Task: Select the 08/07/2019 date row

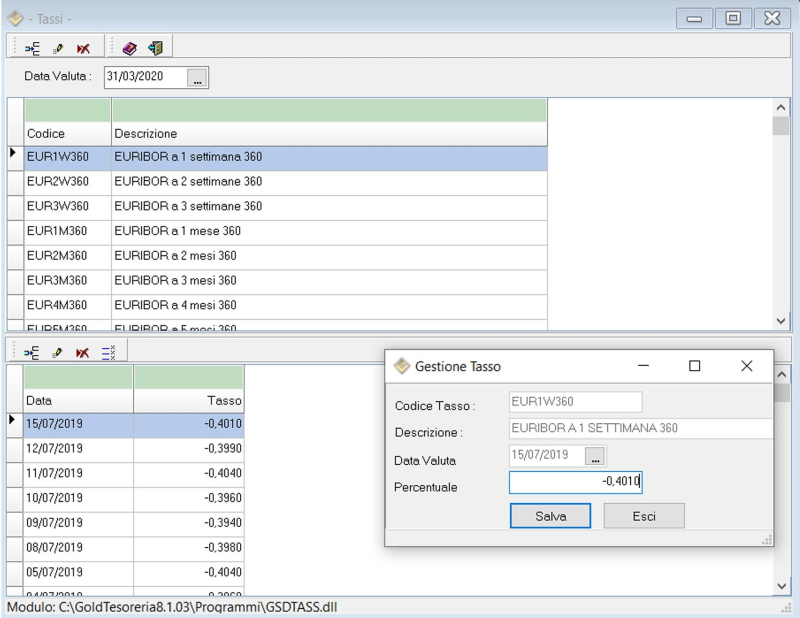Action: point(54,548)
